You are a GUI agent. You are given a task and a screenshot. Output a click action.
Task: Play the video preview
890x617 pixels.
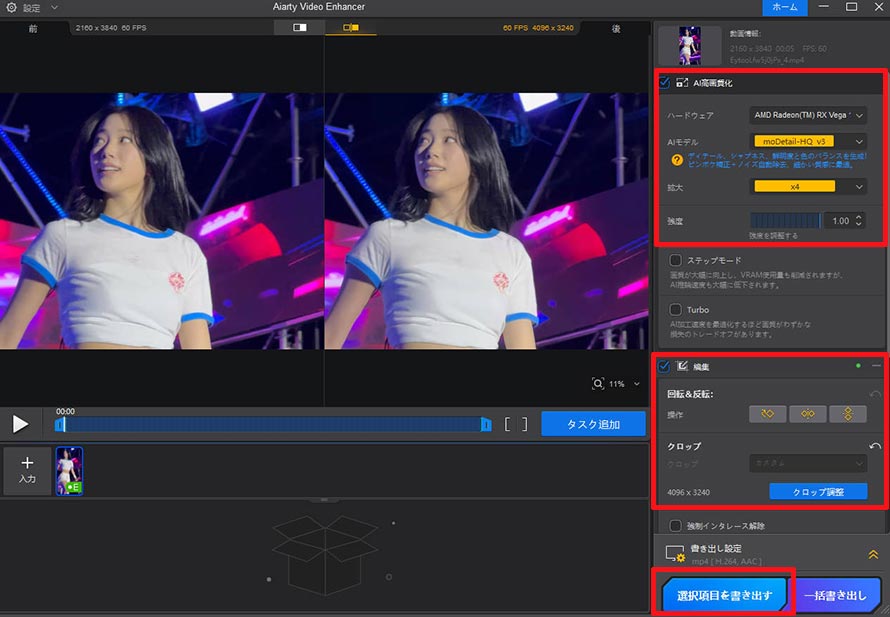(x=20, y=424)
